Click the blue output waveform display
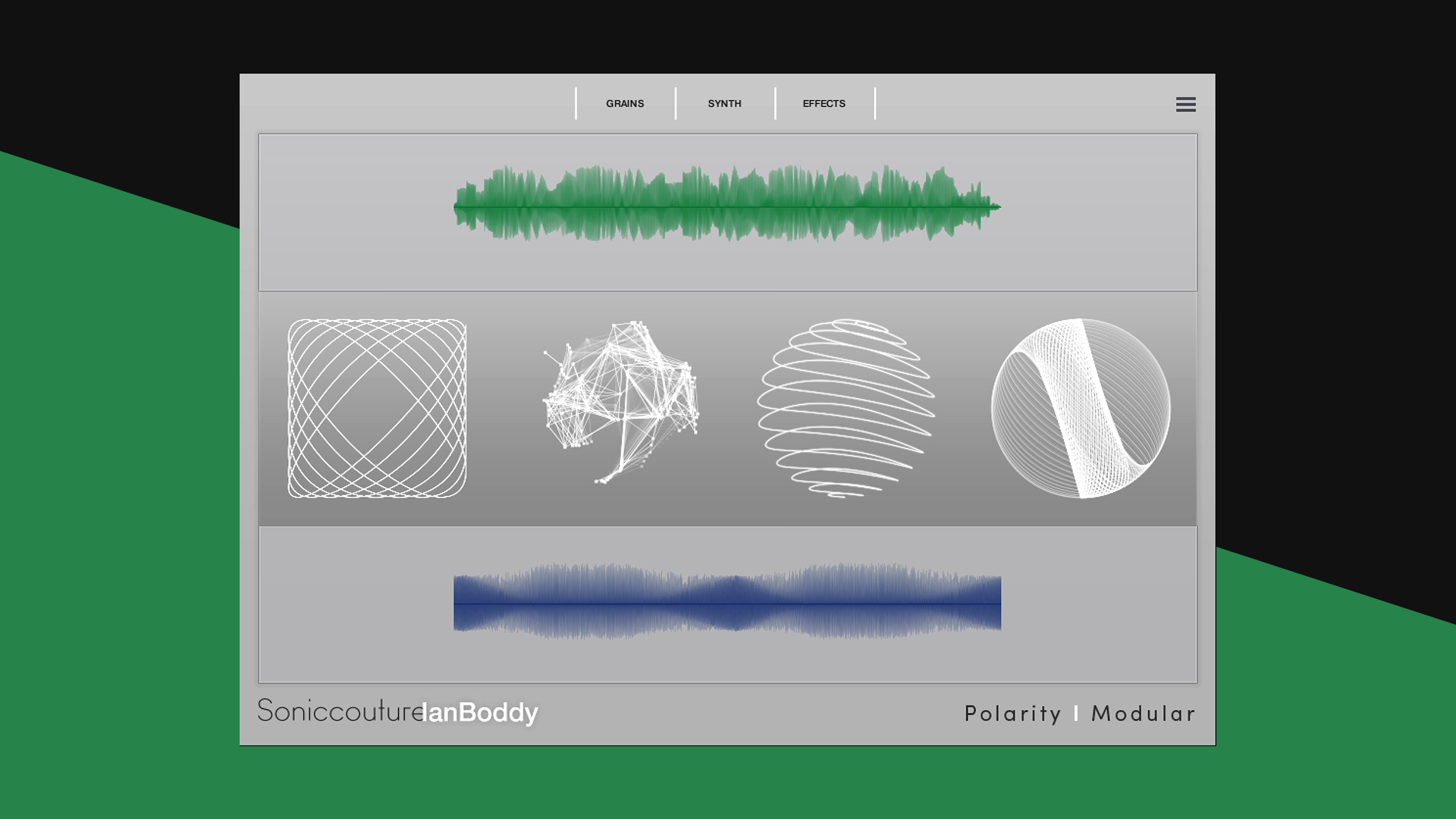The height and width of the screenshot is (819, 1456). coord(726,603)
